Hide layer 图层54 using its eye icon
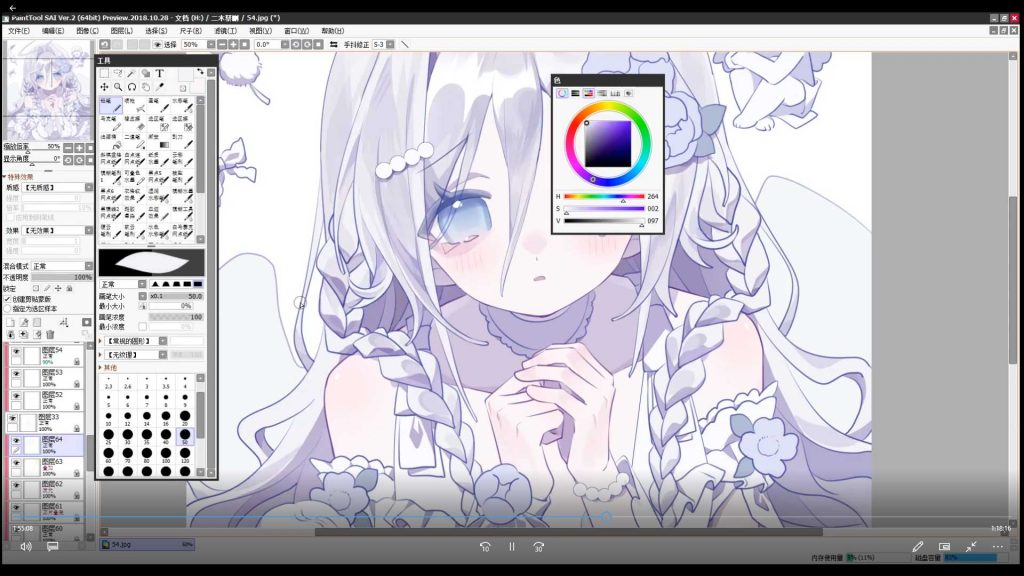Viewport: 1024px width, 576px height. point(16,351)
